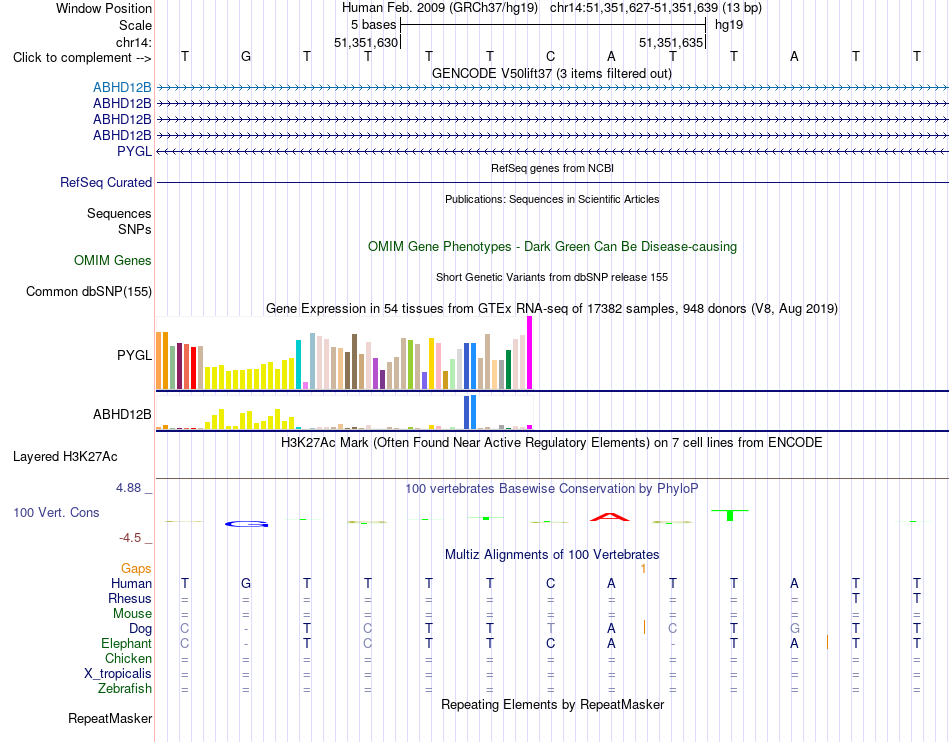Open the OMIM Genes track label
This screenshot has width=950, height=742.
tap(112, 260)
